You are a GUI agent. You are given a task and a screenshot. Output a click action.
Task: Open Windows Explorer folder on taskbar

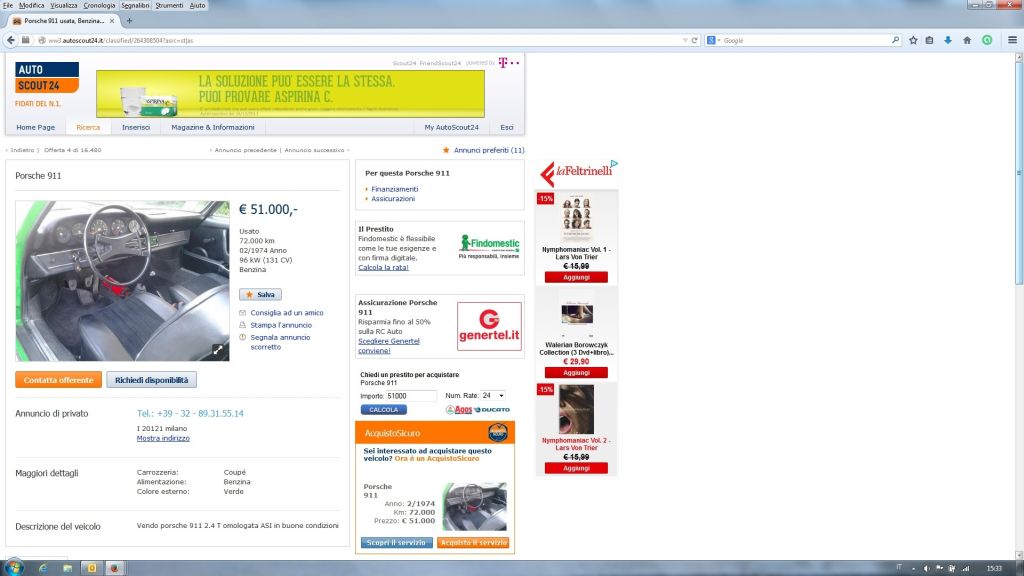67,568
